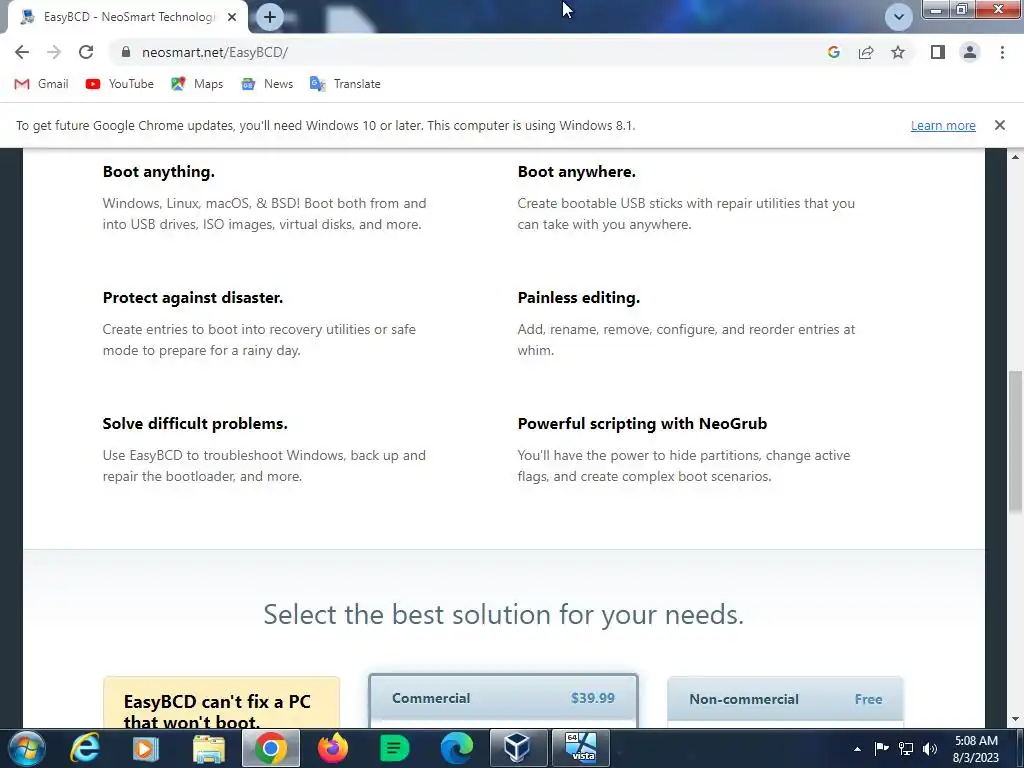Click the forward navigation arrow
Viewport: 1024px width, 768px height.
(x=54, y=52)
